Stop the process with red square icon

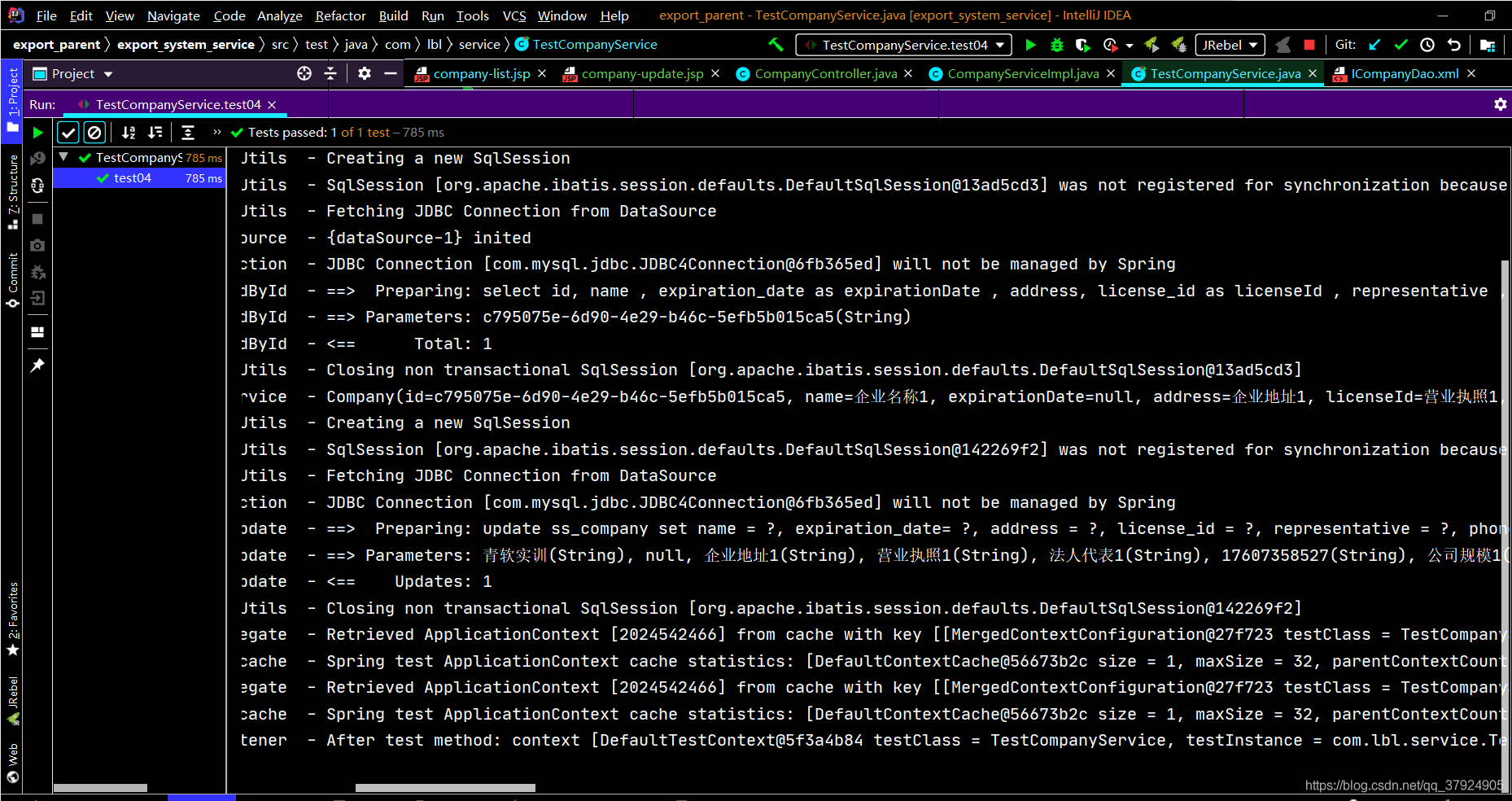(1309, 45)
